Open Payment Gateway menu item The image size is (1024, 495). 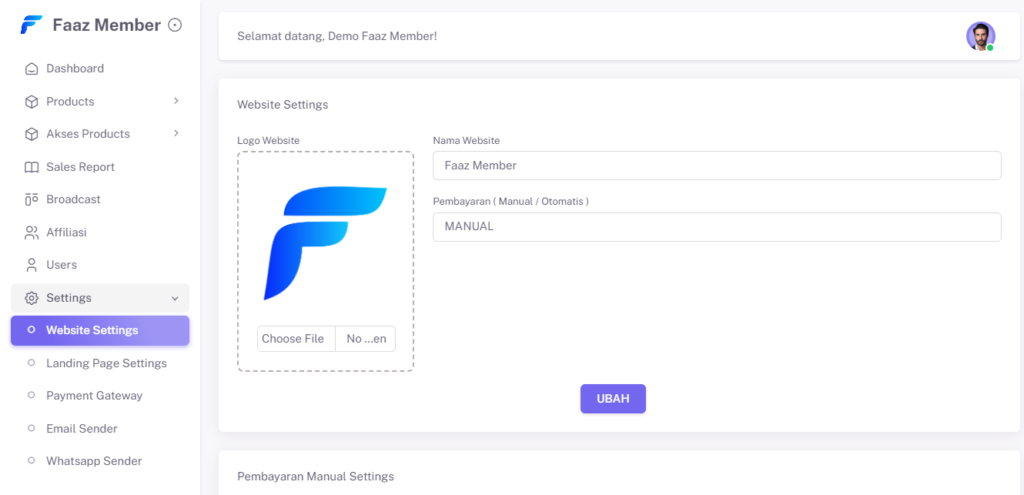pyautogui.click(x=94, y=396)
